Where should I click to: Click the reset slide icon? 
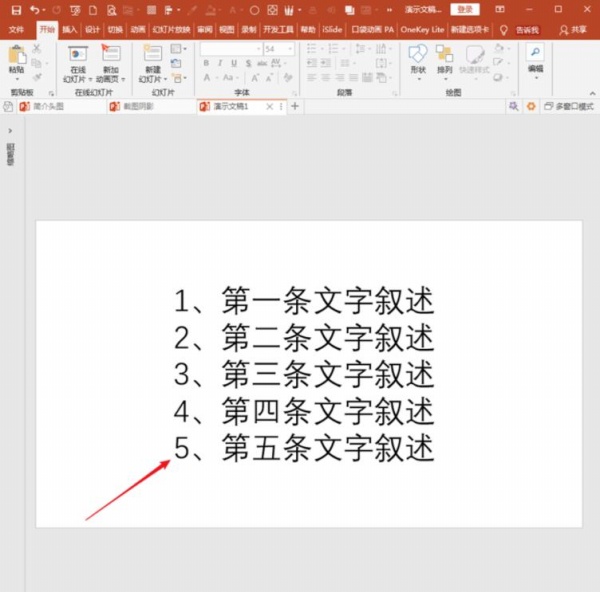[176, 63]
